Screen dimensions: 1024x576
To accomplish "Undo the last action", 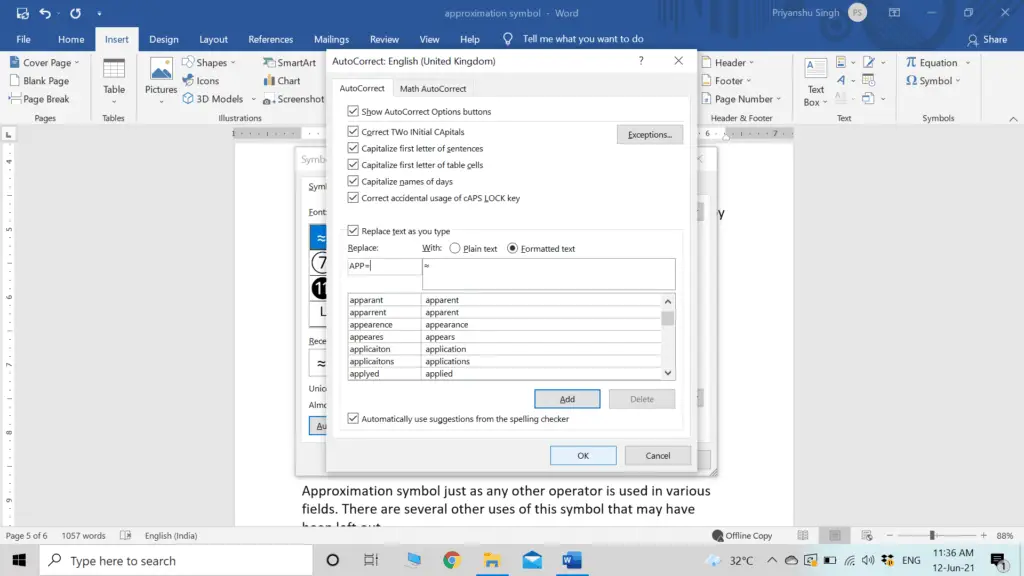I will (x=44, y=13).
